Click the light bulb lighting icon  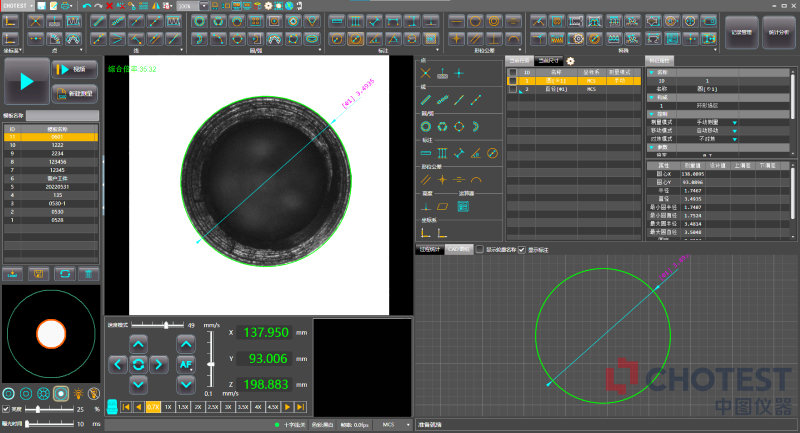[x=78, y=393]
